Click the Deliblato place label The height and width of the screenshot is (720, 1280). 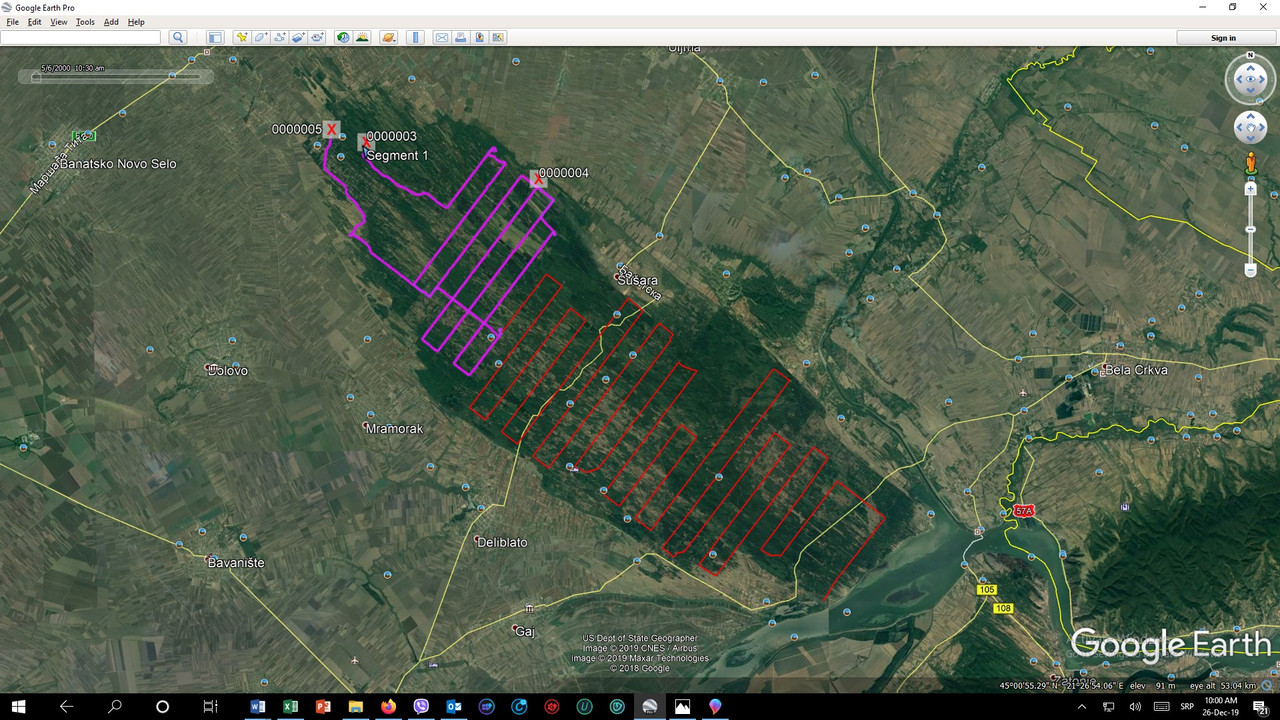click(x=502, y=542)
